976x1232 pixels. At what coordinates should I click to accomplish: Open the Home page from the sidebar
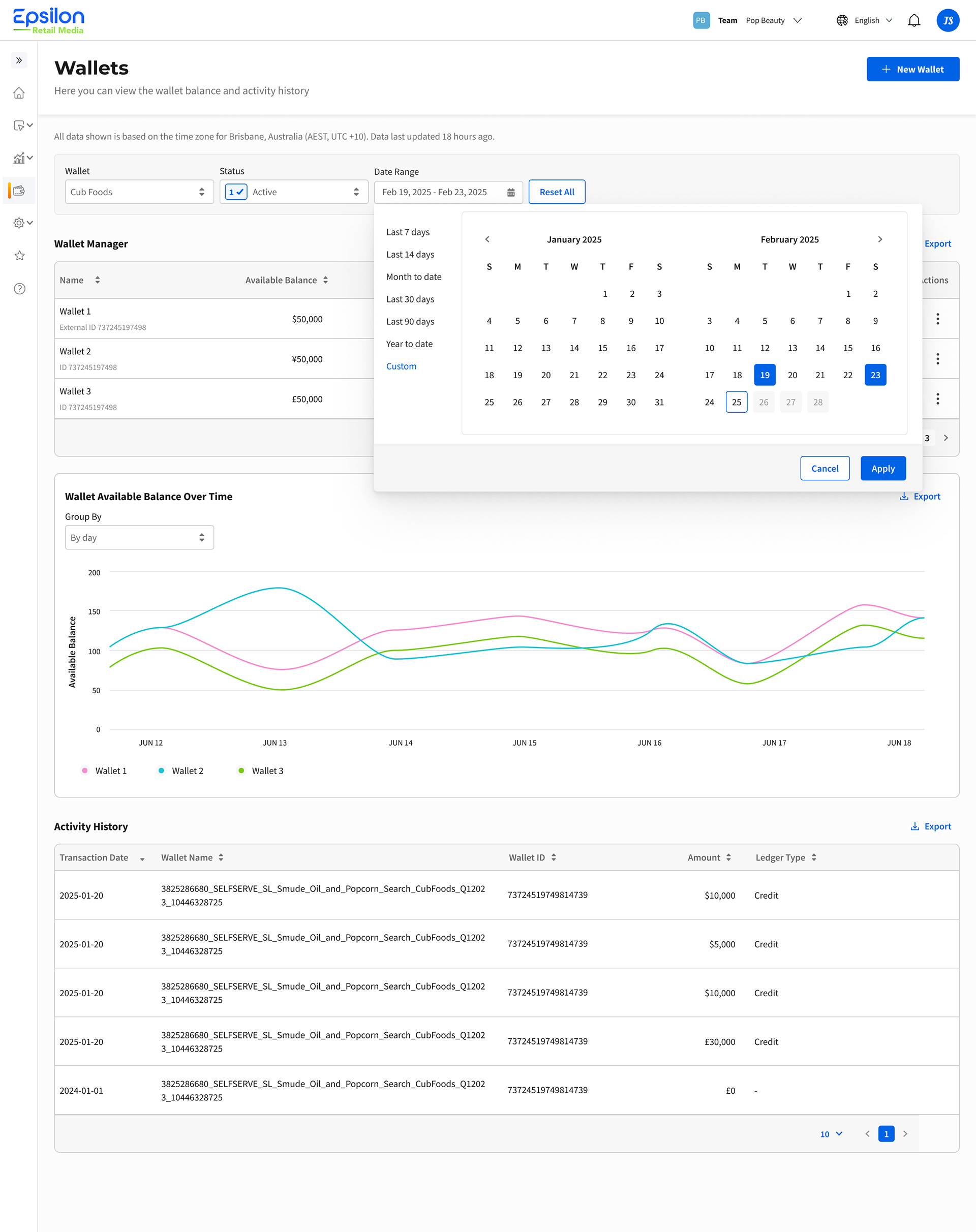(x=19, y=93)
